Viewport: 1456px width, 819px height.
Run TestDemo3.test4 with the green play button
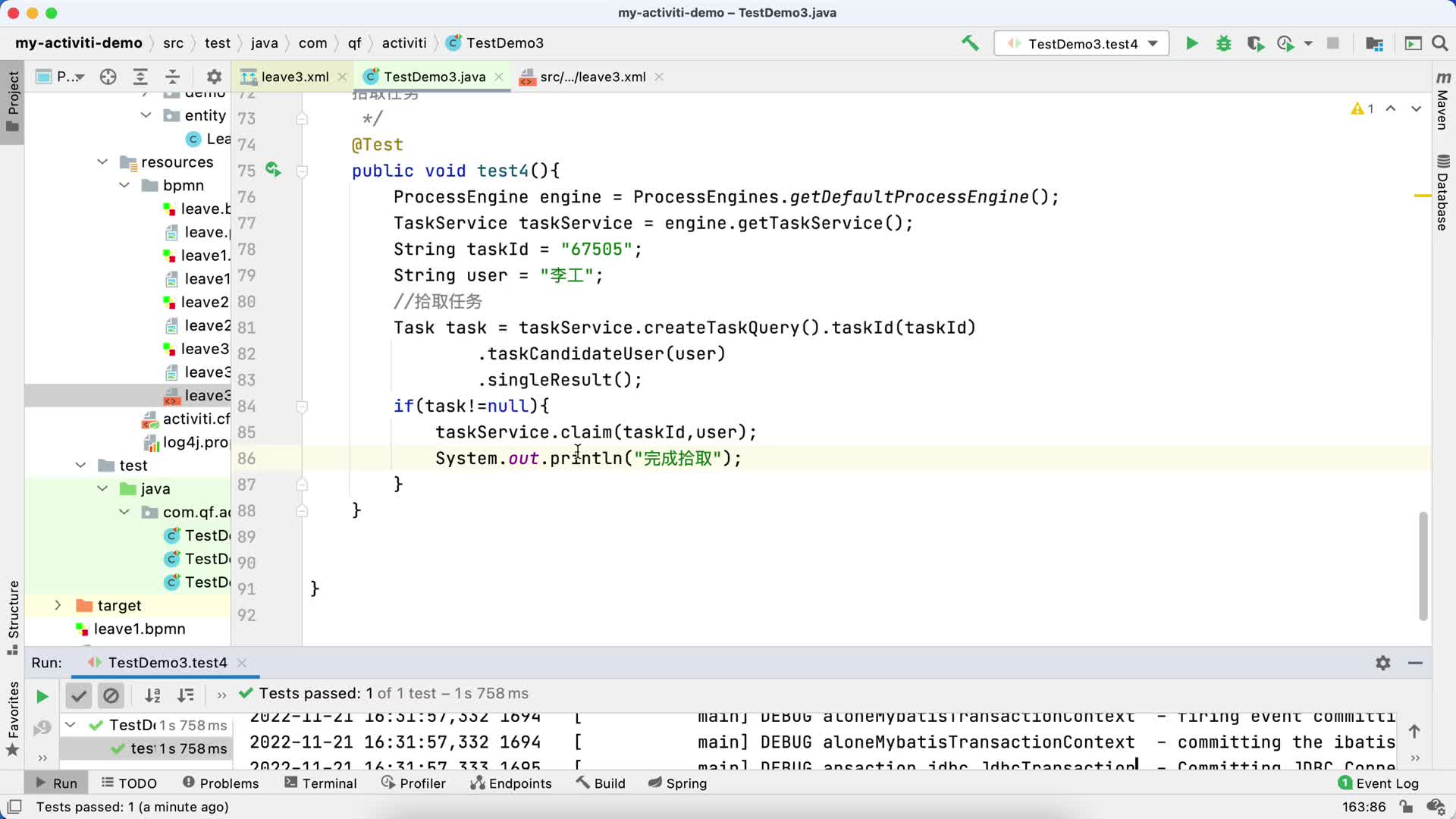click(1192, 43)
